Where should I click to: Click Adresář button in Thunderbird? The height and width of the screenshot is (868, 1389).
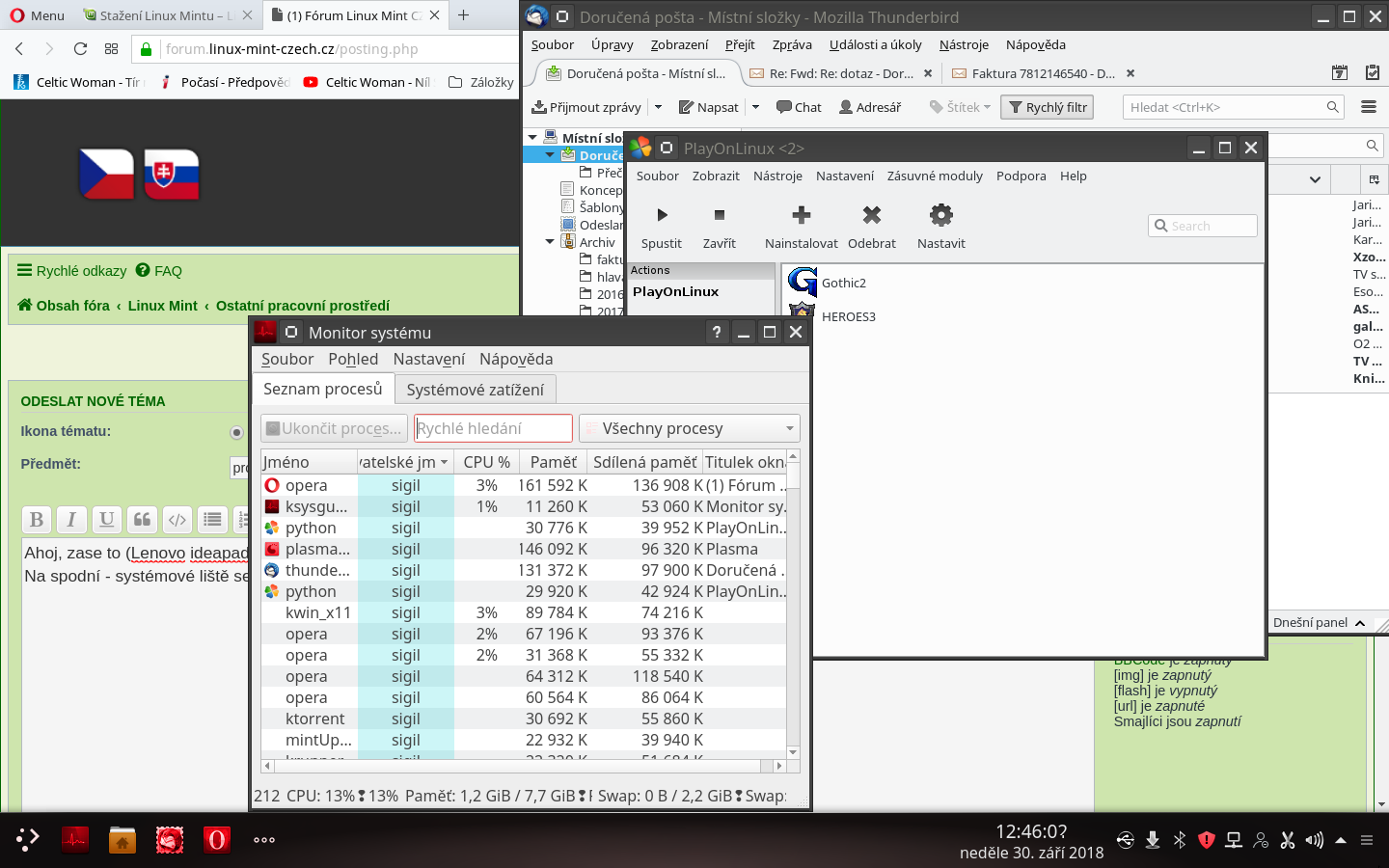tap(870, 107)
